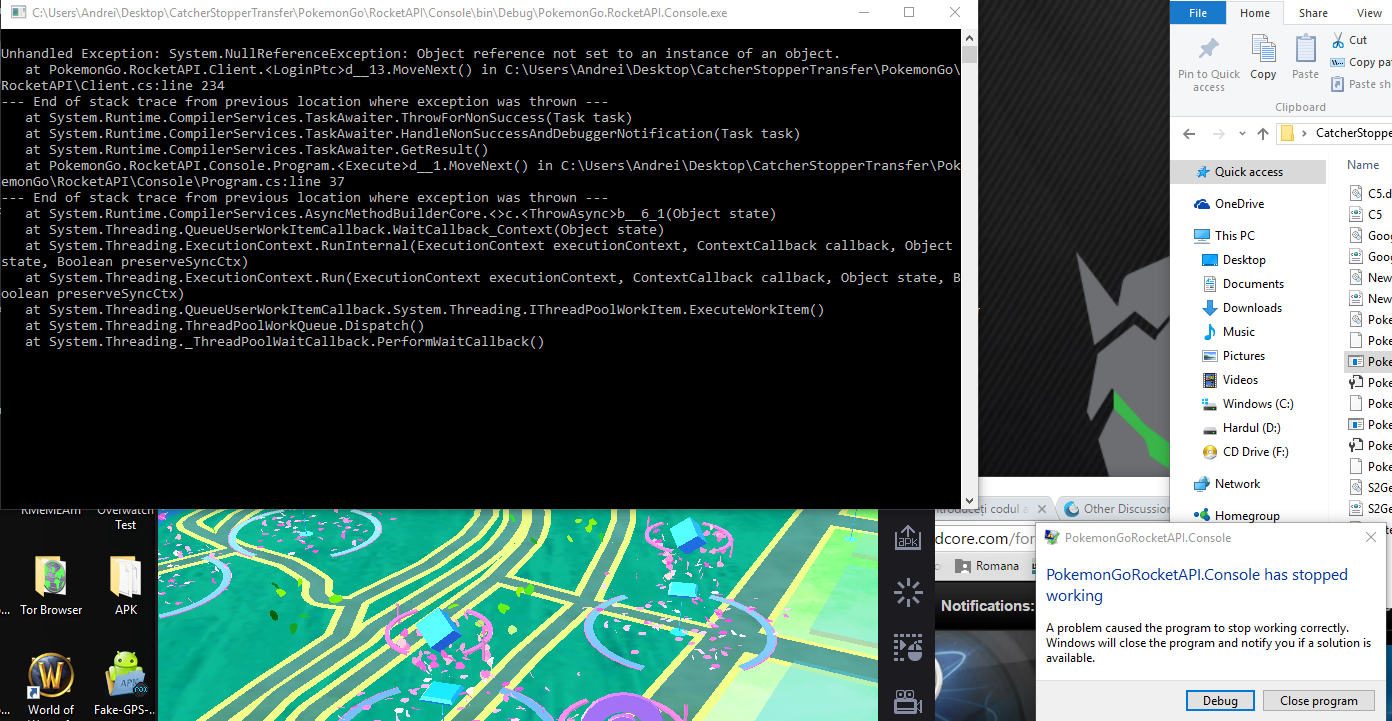The width and height of the screenshot is (1392, 721).
Task: Click the mouse macro icon in emulator sidebar
Action: pyautogui.click(x=908, y=647)
